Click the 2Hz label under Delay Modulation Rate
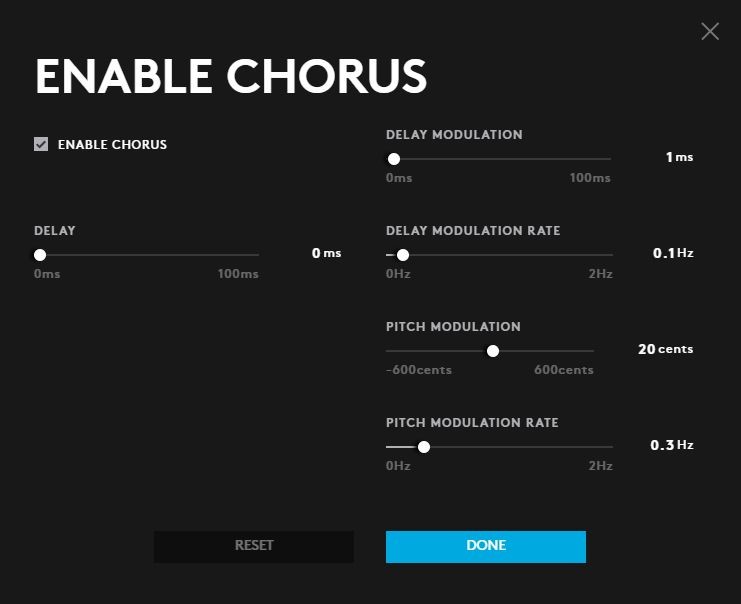 (600, 275)
